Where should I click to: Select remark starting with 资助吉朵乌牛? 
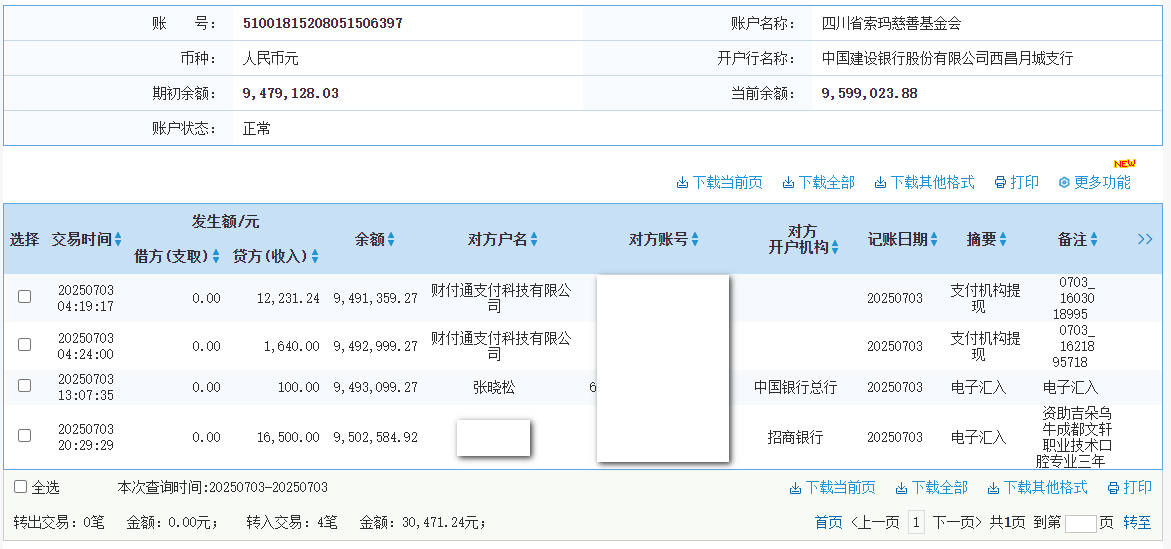pos(1073,438)
